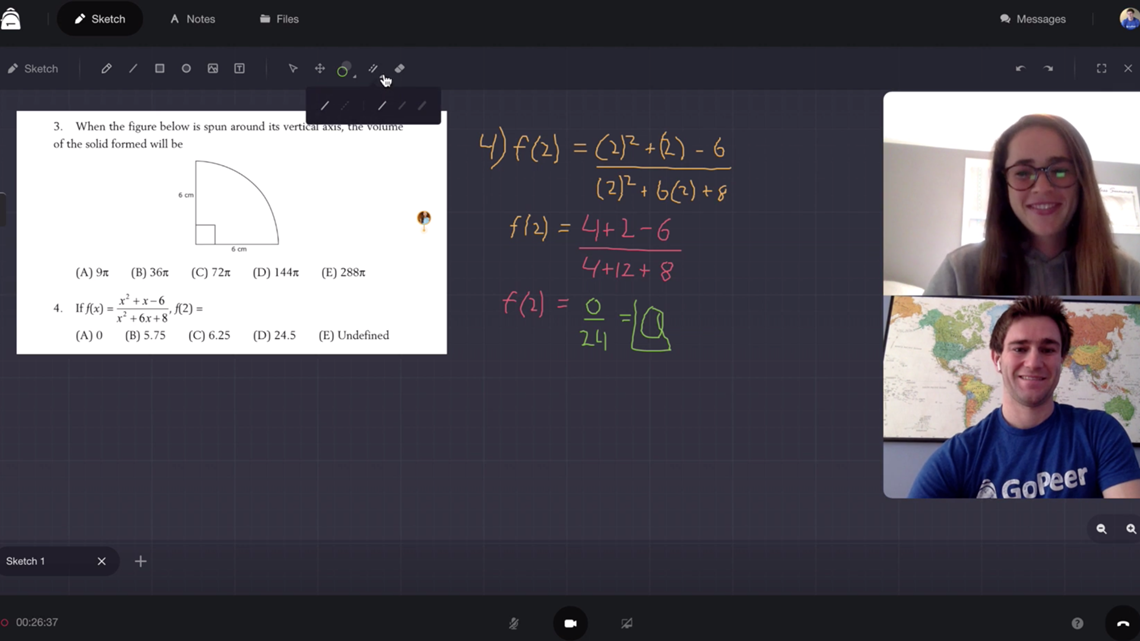The height and width of the screenshot is (641, 1140).
Task: Insert an image with the image tool
Action: point(213,69)
